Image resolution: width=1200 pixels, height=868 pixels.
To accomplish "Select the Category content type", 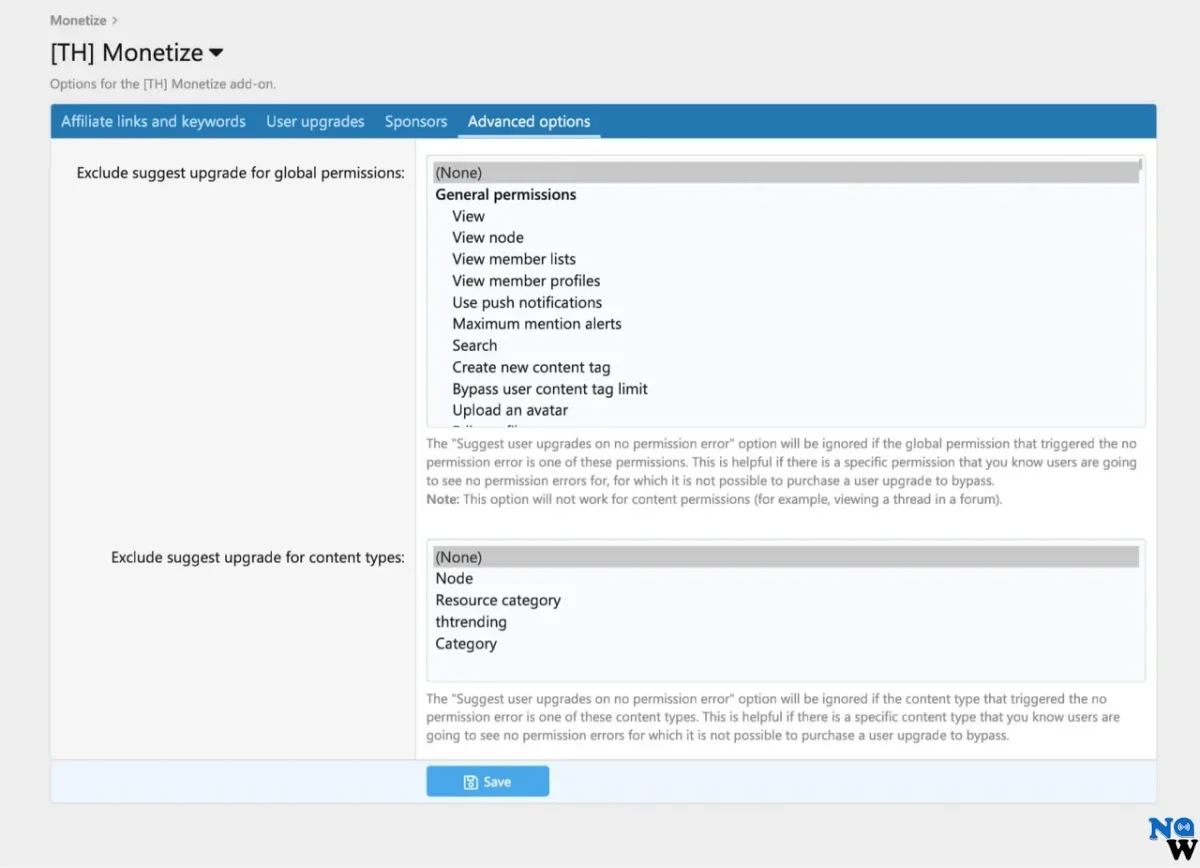I will click(x=466, y=643).
